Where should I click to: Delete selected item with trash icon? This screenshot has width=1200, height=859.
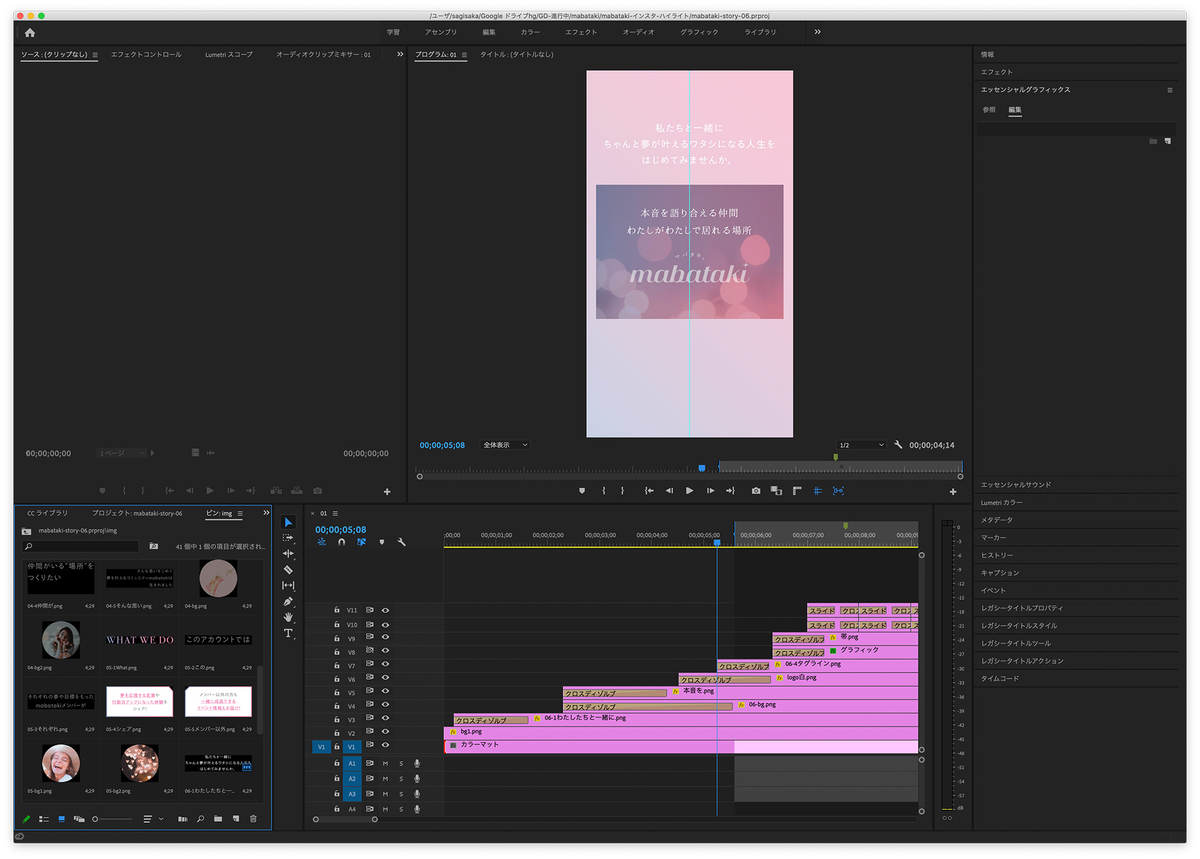pyautogui.click(x=253, y=819)
